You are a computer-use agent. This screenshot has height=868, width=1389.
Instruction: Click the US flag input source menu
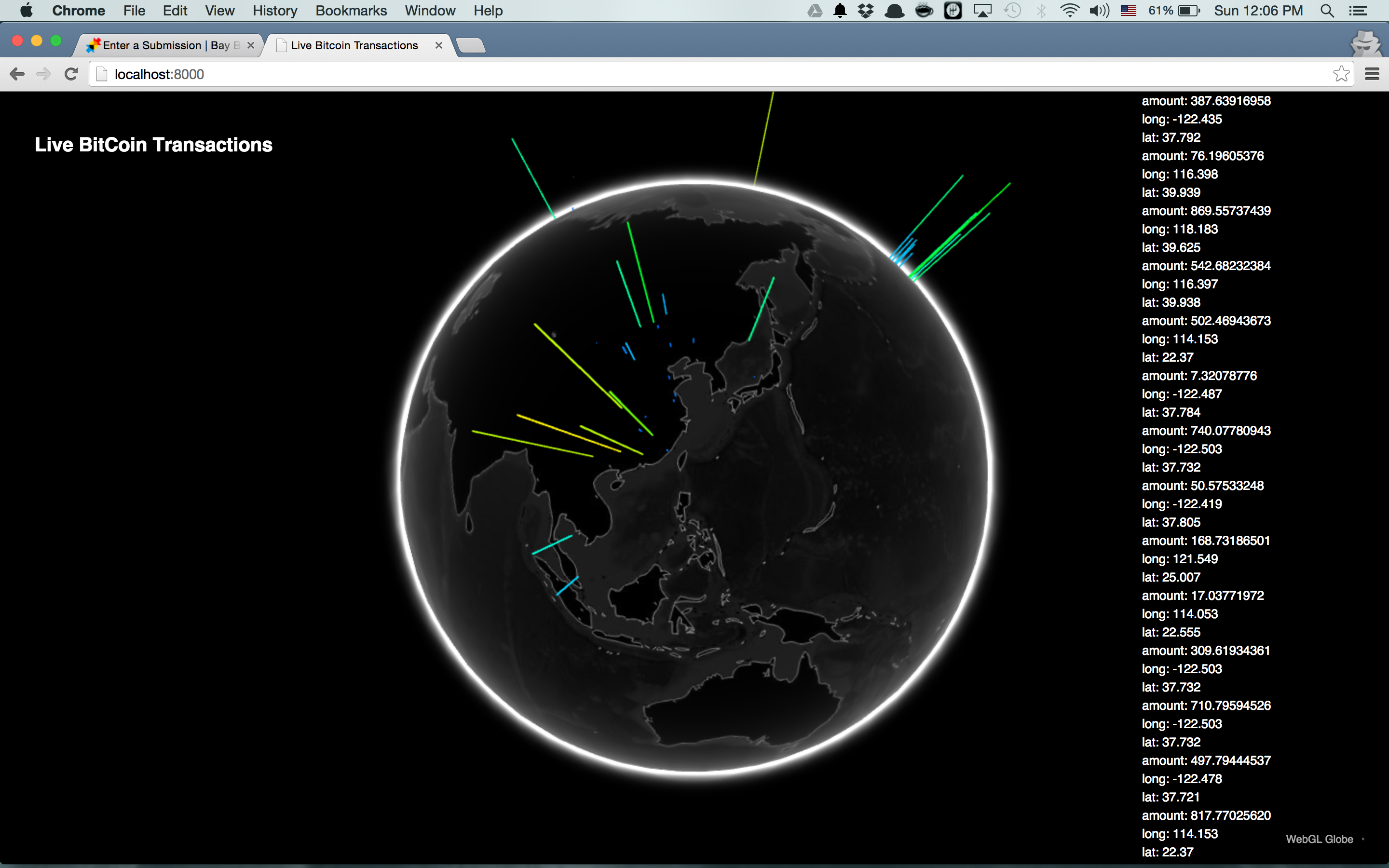point(1128,11)
